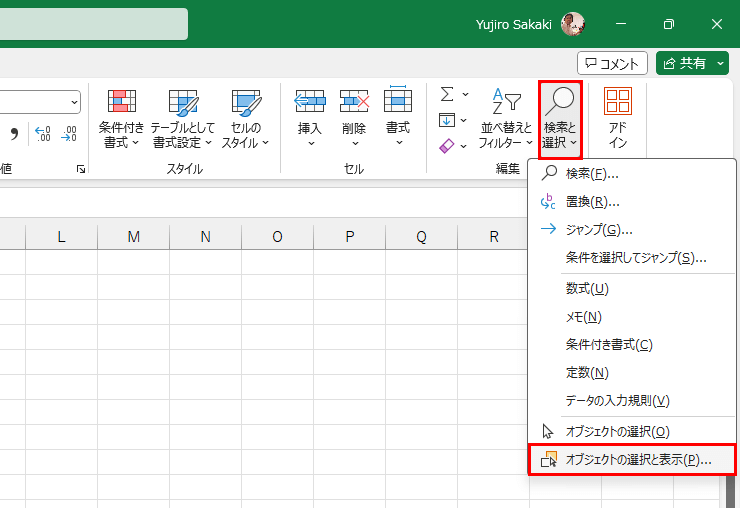Viewport: 740px width, 508px height.
Task: Click テーブルとして書式設定 table format icon
Action: pos(183,103)
